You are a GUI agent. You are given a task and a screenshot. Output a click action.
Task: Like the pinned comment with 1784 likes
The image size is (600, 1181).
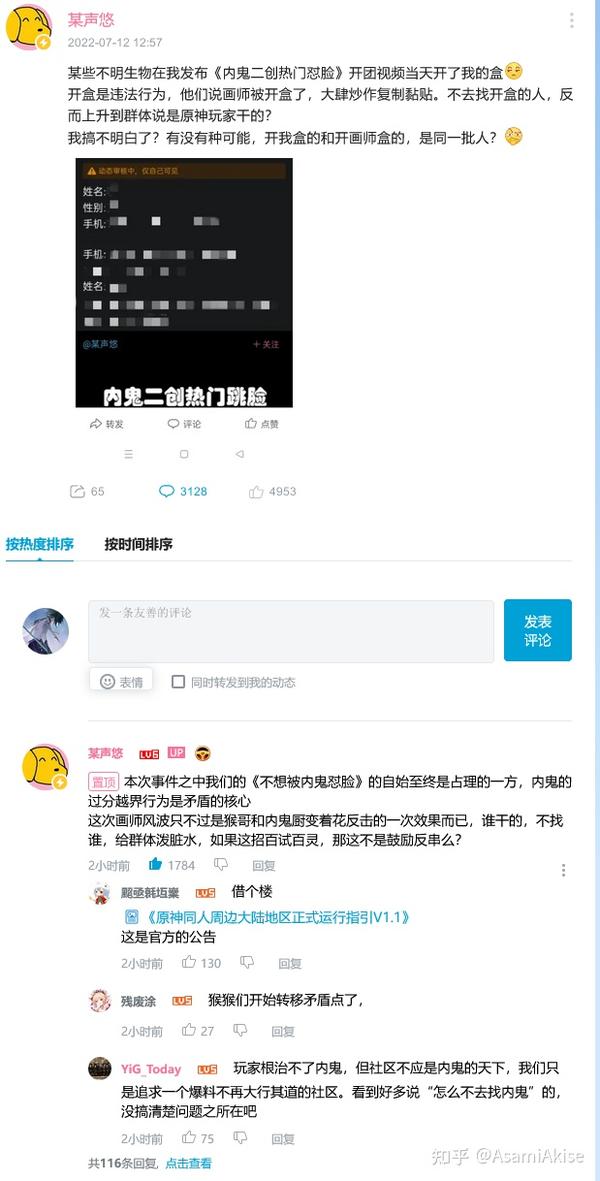tap(155, 865)
